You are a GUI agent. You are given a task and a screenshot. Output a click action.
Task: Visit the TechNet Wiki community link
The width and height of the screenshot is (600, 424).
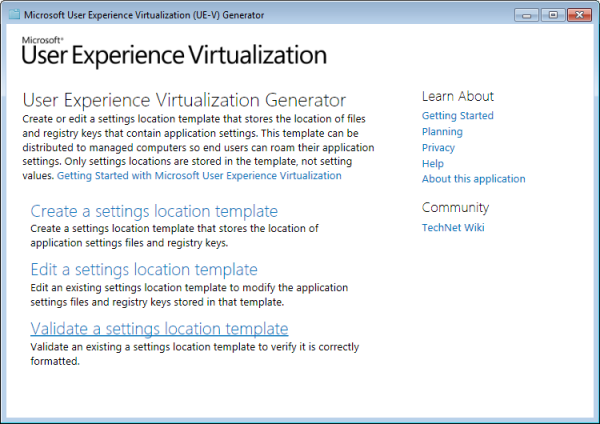(x=453, y=227)
